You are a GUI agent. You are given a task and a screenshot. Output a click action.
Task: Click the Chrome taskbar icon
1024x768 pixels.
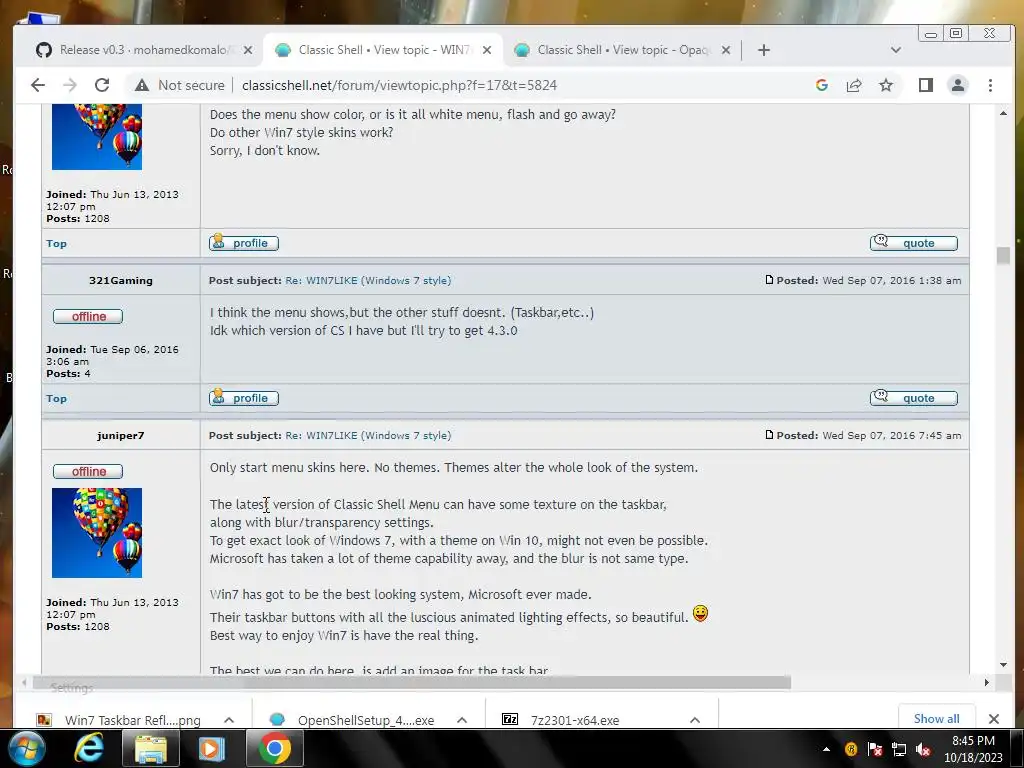(274, 748)
